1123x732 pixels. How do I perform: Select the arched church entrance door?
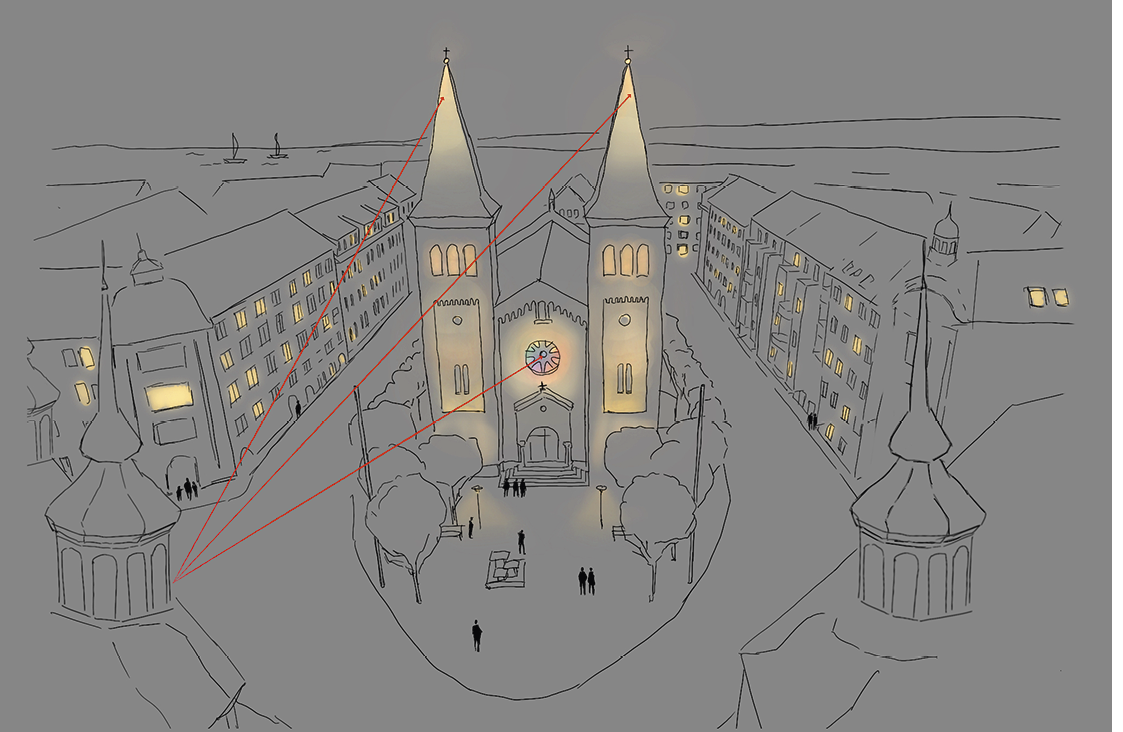(542, 444)
